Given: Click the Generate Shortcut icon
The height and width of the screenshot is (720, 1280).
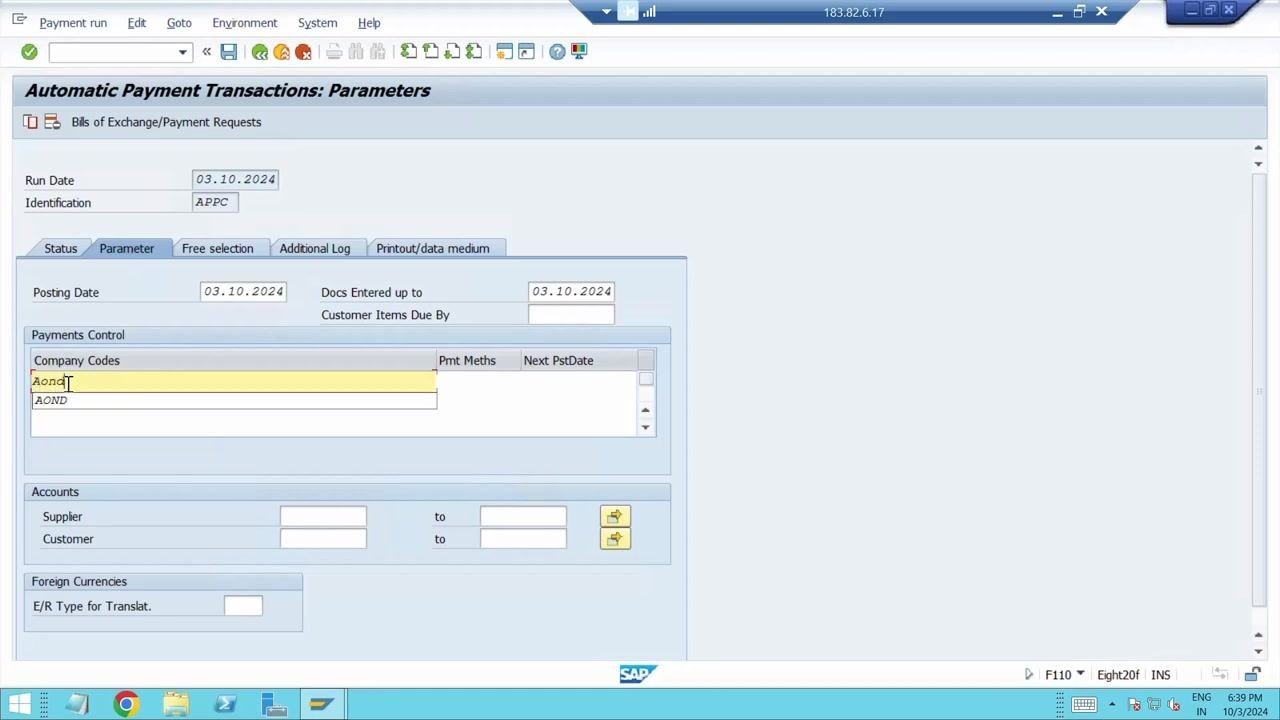Looking at the screenshot, I should [x=526, y=51].
